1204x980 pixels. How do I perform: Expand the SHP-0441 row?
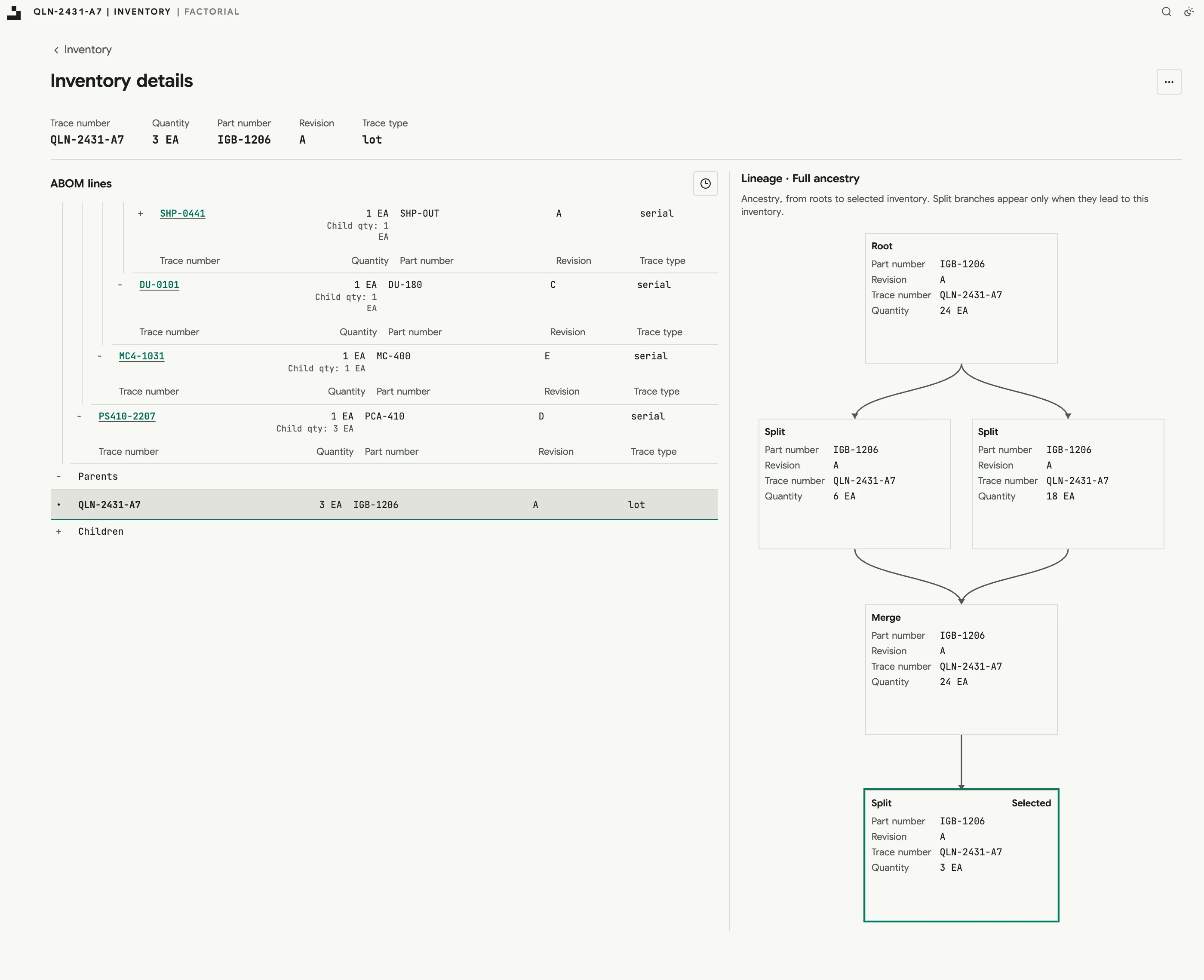(141, 213)
